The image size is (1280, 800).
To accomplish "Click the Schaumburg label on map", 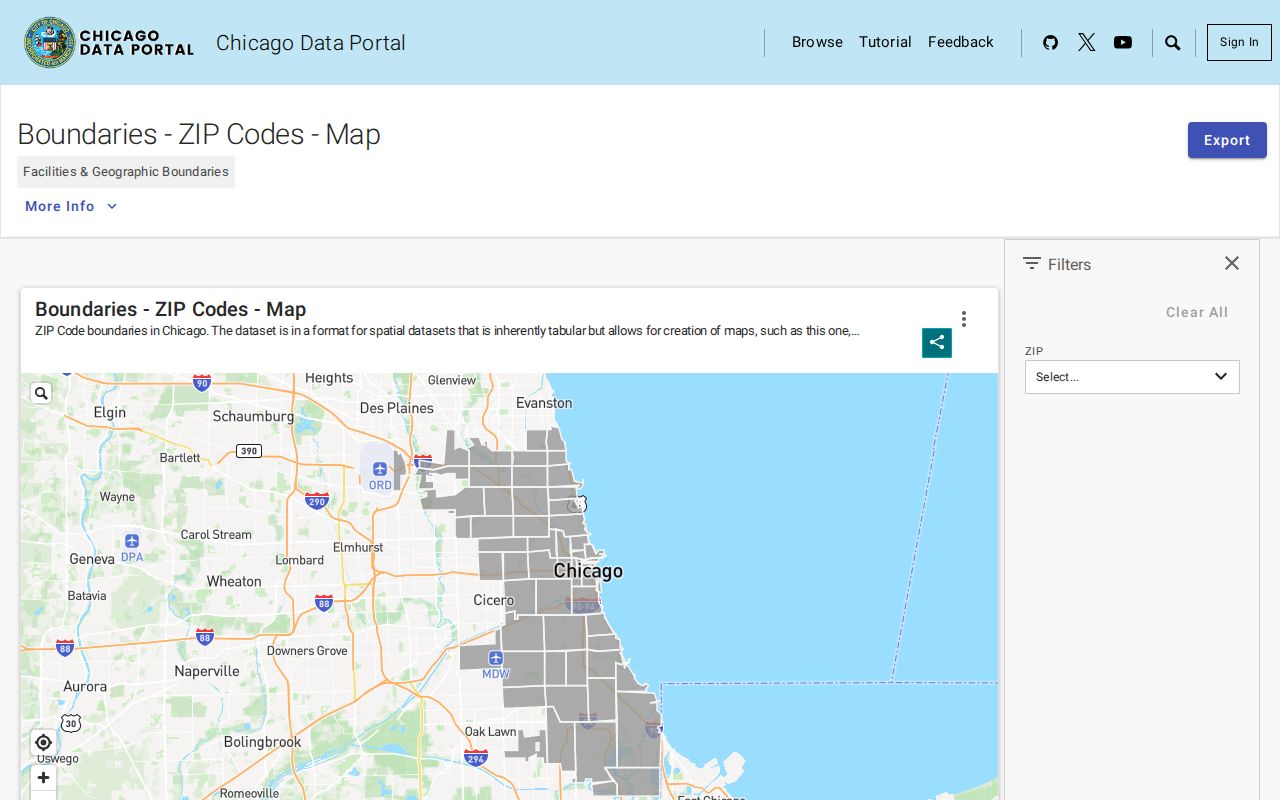I will (x=253, y=416).
